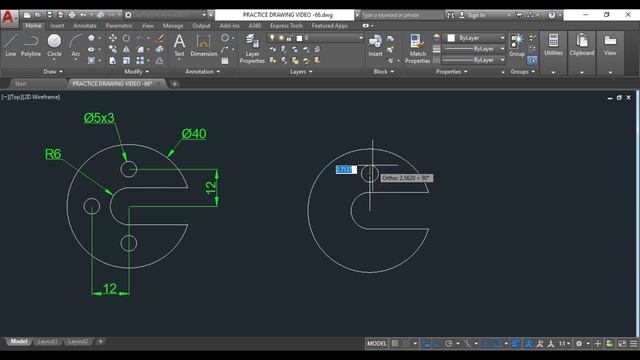Add a new drawing tab with plus

pos(175,84)
